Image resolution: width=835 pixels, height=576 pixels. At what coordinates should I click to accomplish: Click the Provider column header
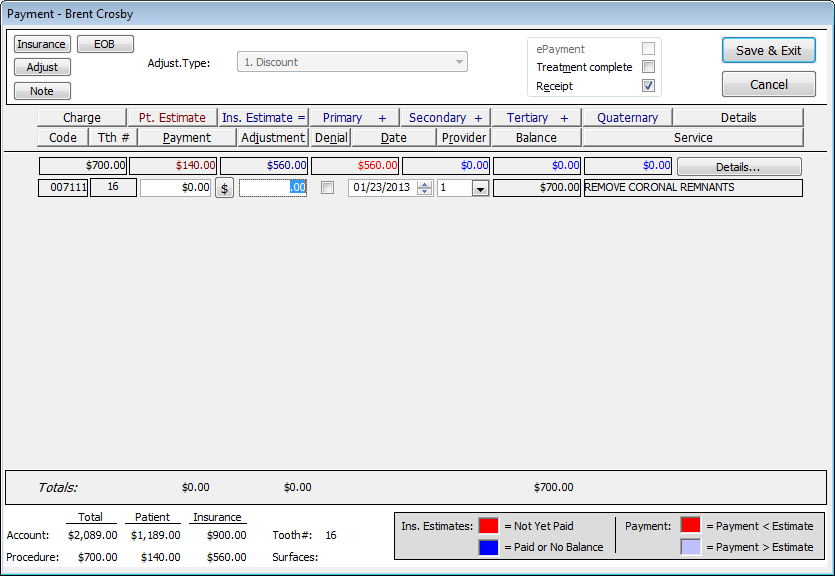[x=464, y=137]
